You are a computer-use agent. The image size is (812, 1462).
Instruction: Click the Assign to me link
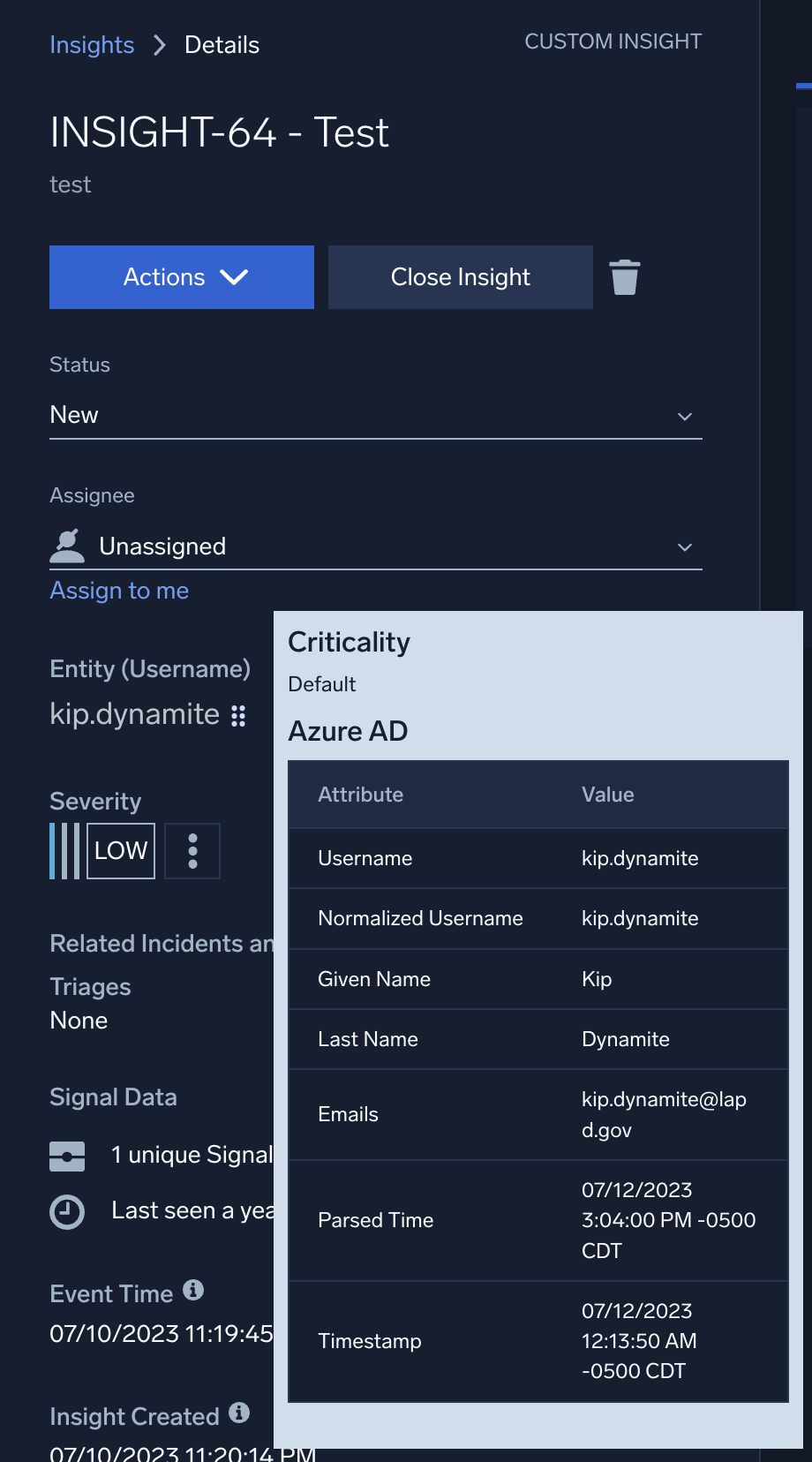pyautogui.click(x=119, y=591)
